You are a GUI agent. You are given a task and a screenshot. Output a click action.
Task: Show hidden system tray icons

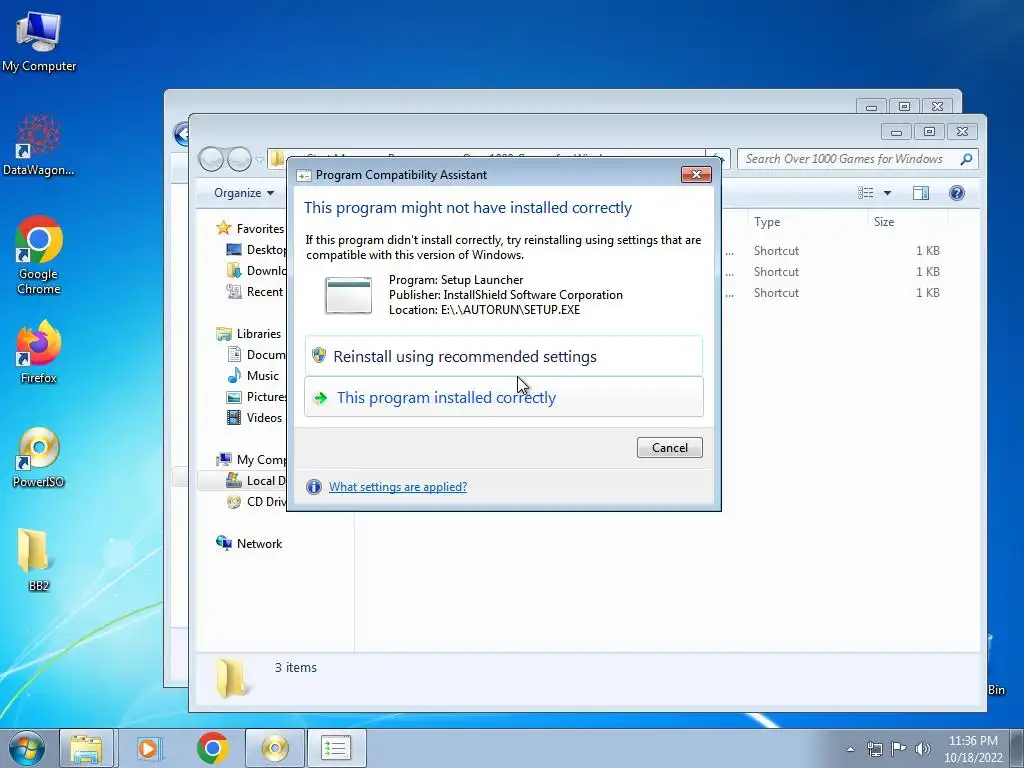tap(850, 749)
